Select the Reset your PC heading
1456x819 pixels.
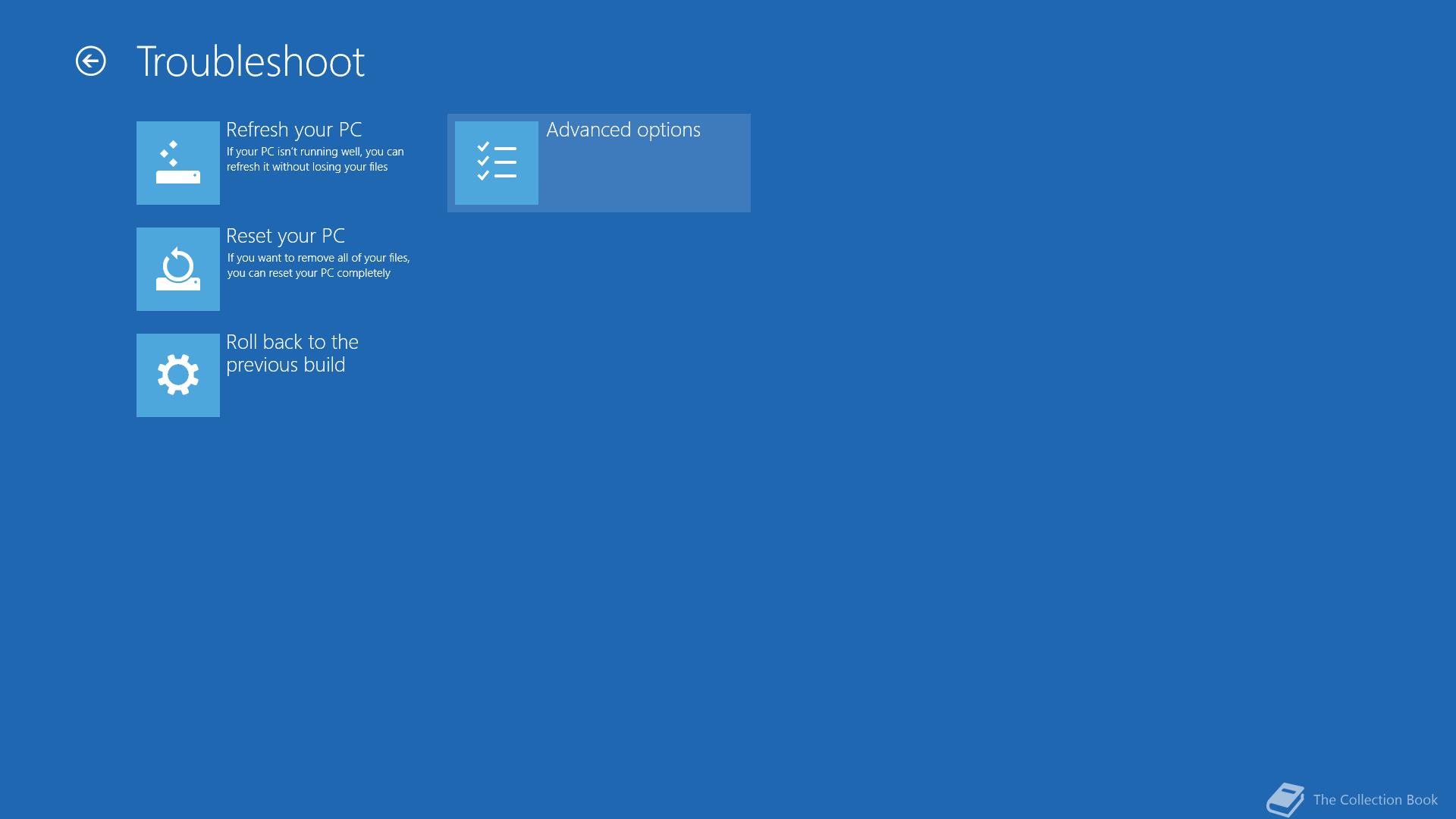285,237
